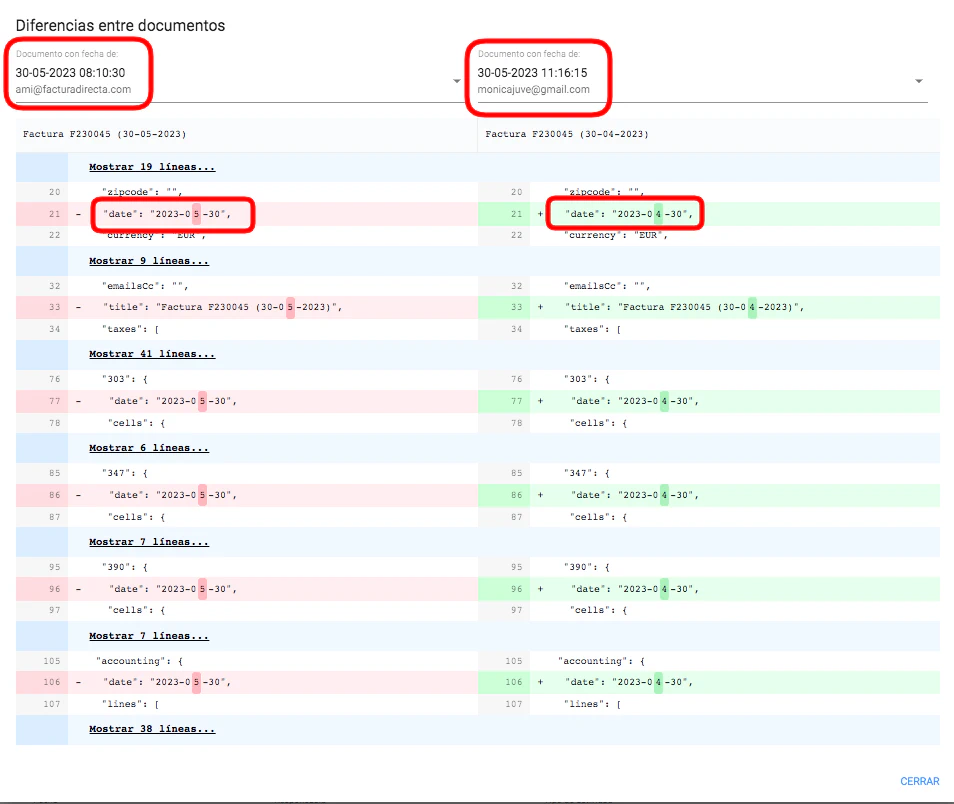Click line number 77 in the right pane
The image size is (954, 804).
tap(517, 401)
